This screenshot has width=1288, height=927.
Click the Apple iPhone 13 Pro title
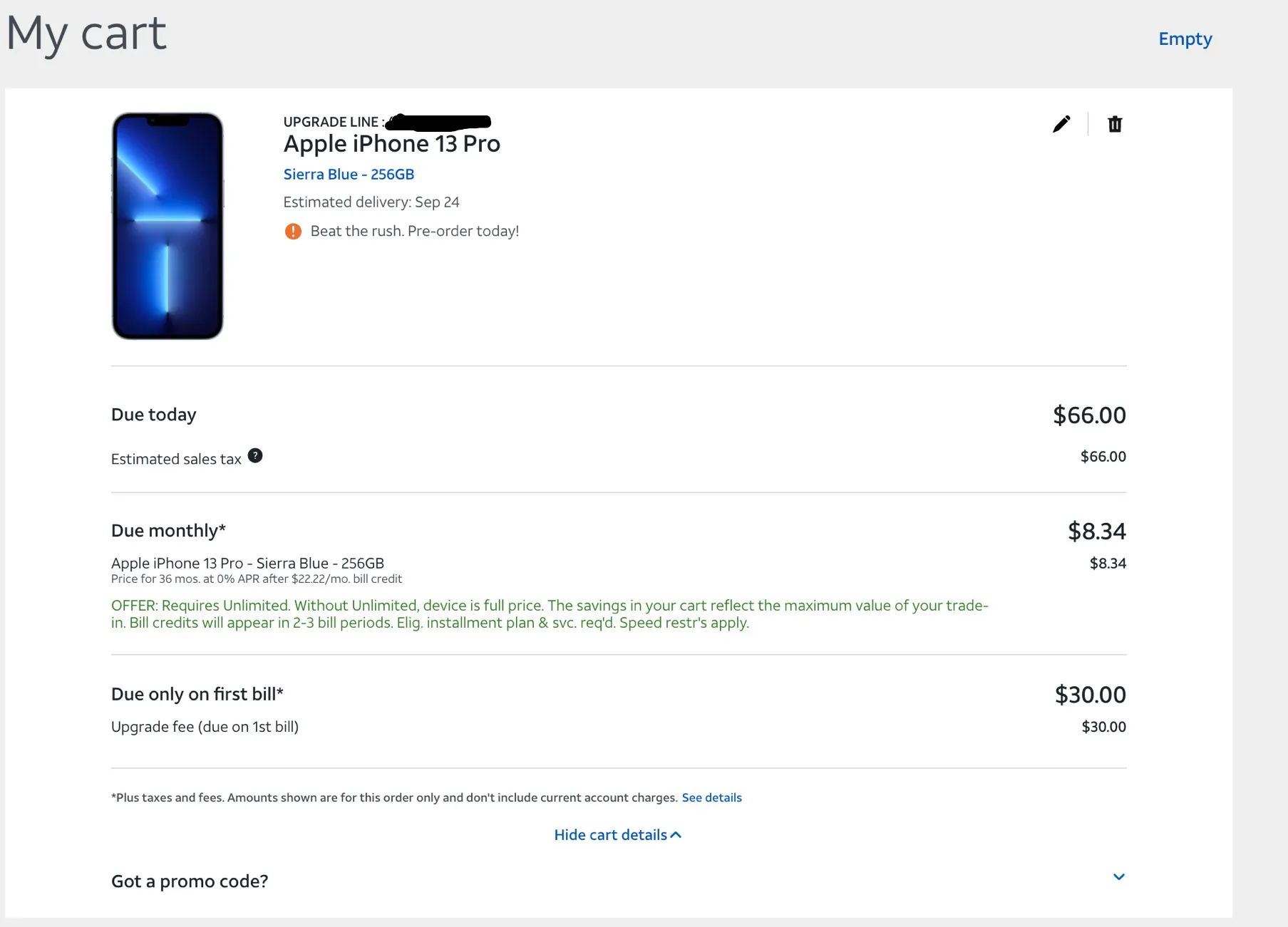click(x=392, y=144)
